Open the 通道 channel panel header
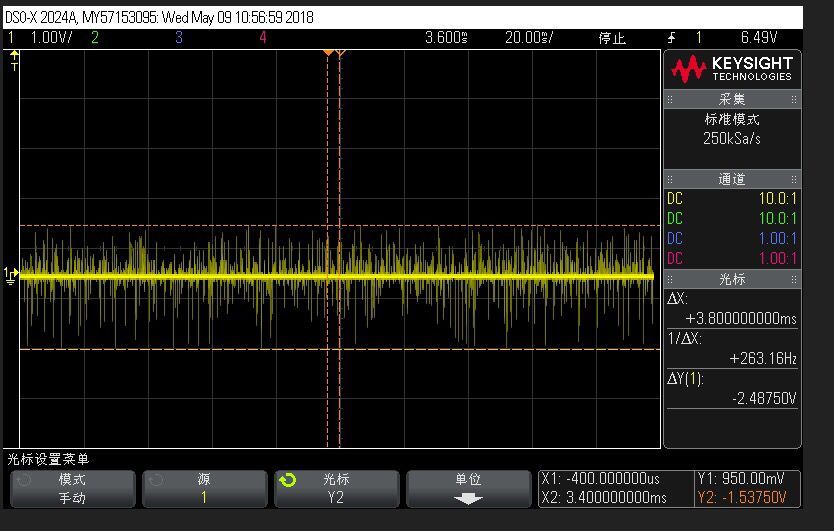Image resolution: width=834 pixels, height=531 pixels. [x=732, y=179]
